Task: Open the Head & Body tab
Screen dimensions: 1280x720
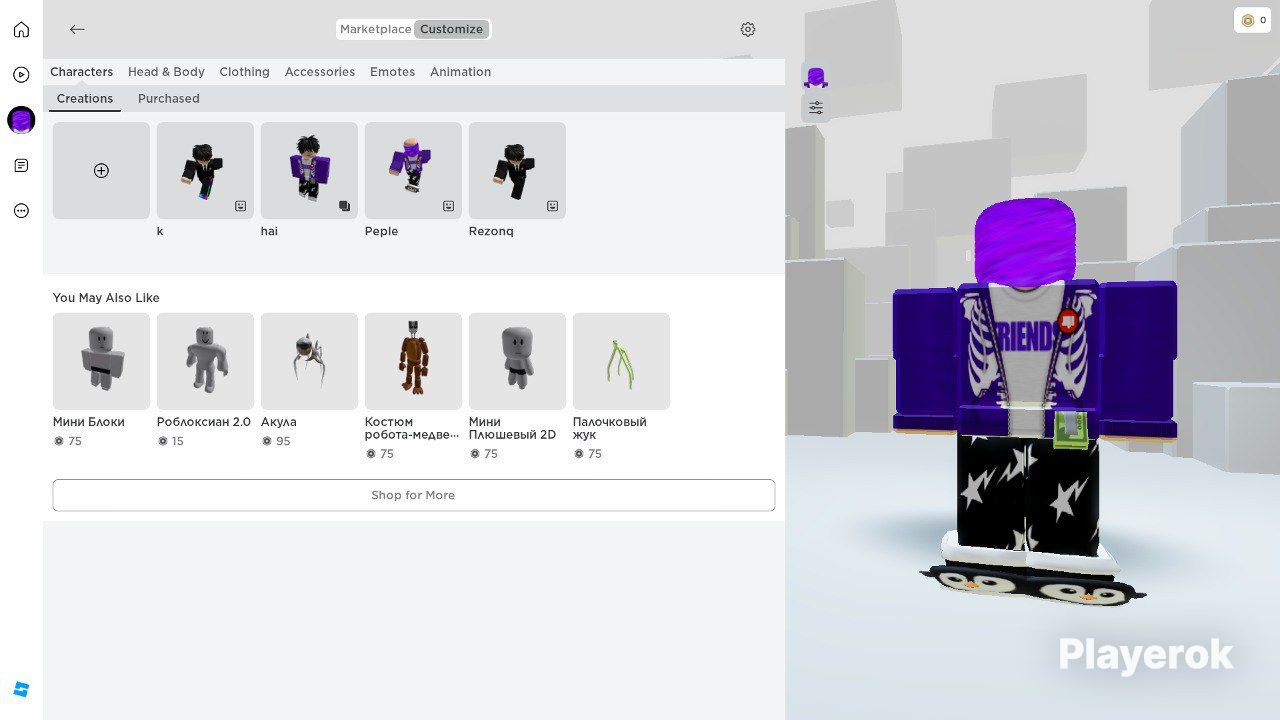Action: pyautogui.click(x=166, y=72)
